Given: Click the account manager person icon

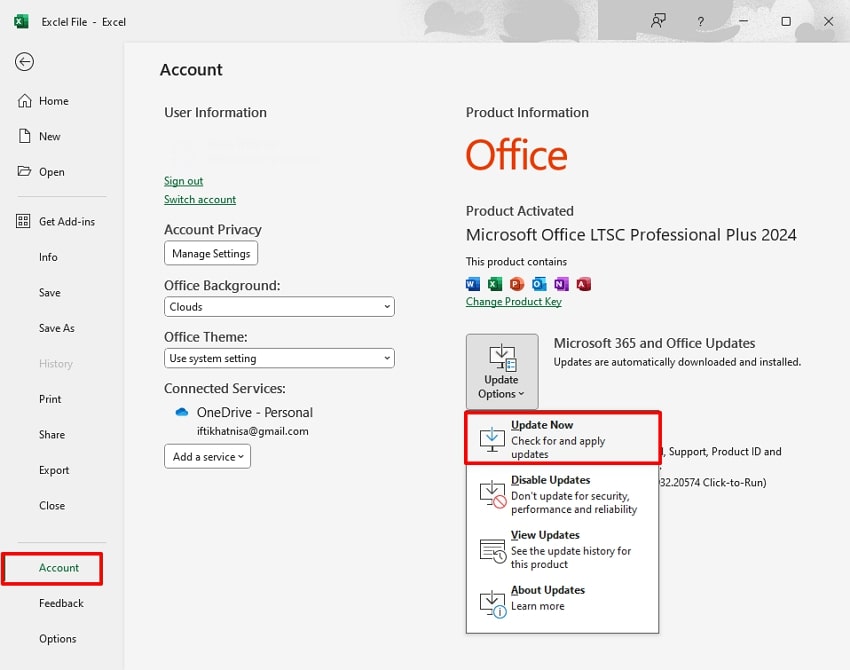Looking at the screenshot, I should pyautogui.click(x=658, y=21).
